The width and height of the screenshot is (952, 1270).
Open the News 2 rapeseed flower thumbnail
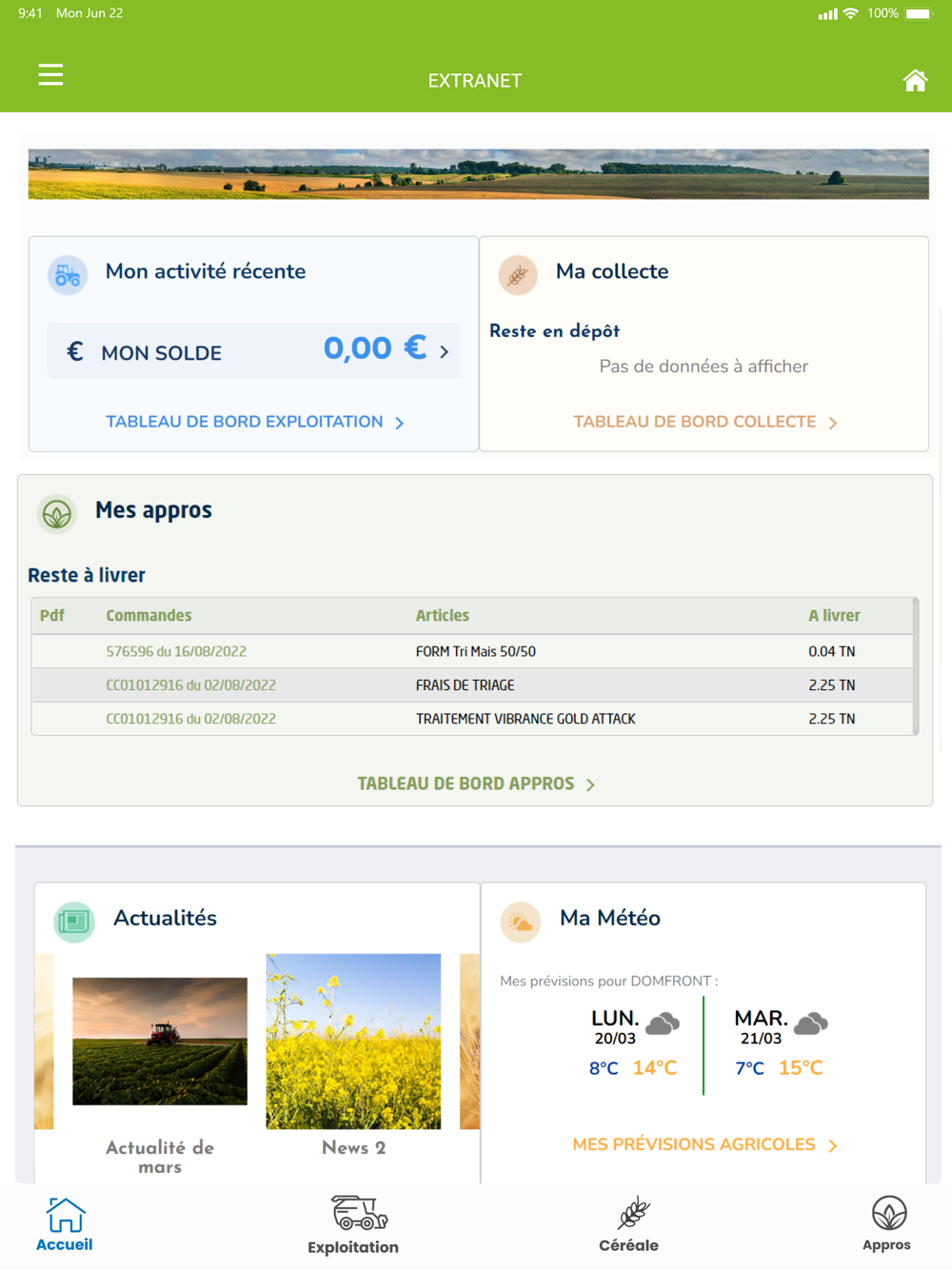pyautogui.click(x=353, y=1042)
